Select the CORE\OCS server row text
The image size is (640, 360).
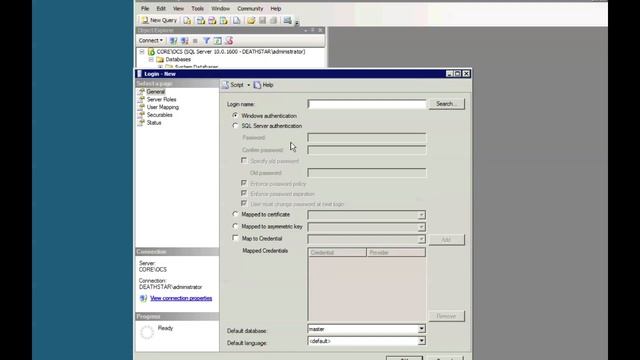(231, 52)
